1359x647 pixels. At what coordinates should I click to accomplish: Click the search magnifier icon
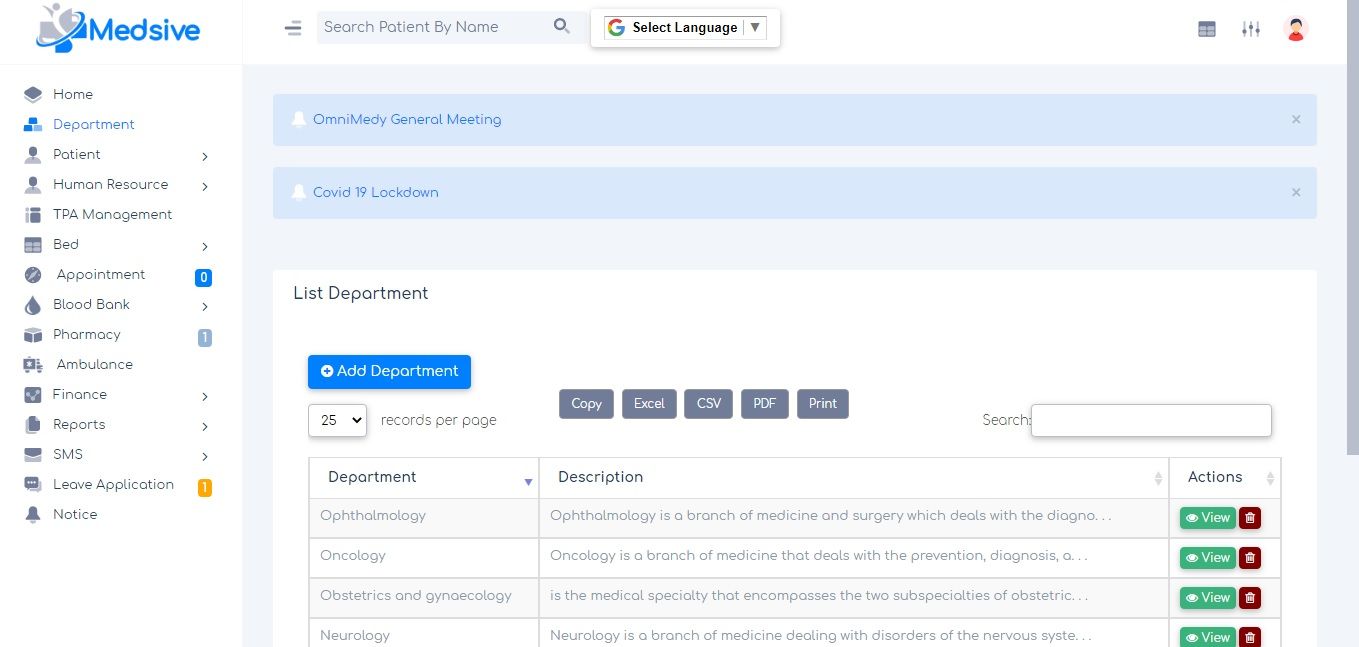(x=562, y=27)
